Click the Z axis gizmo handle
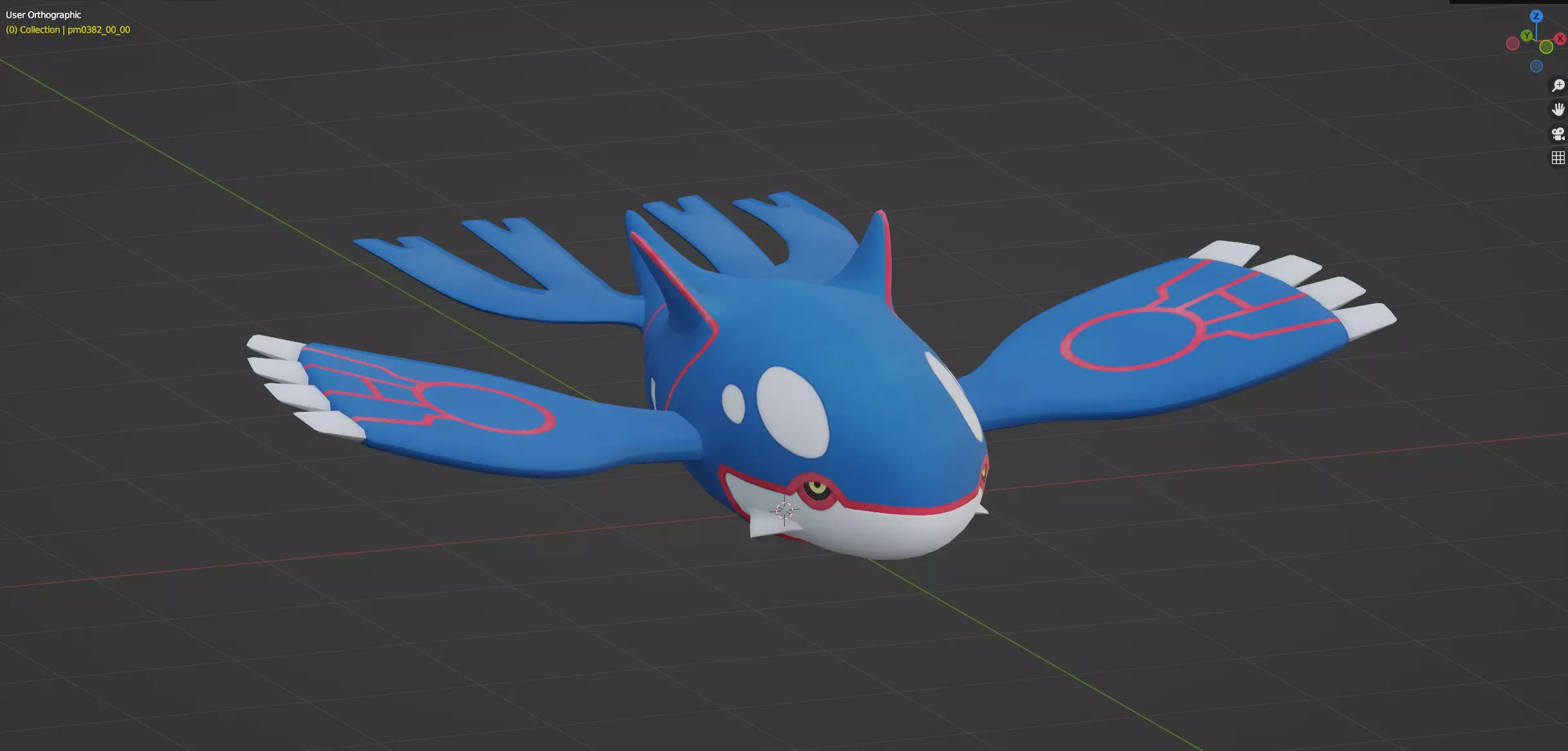1568x751 pixels. tap(1536, 16)
